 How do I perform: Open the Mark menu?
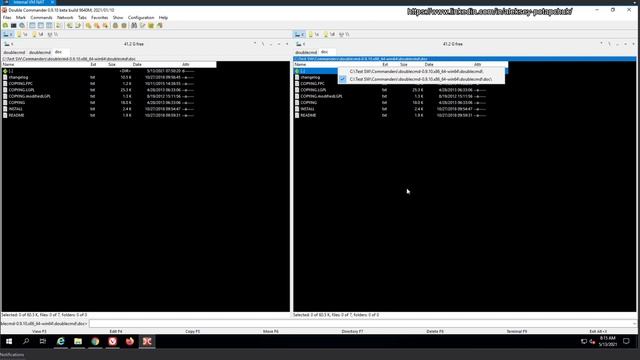[20, 18]
